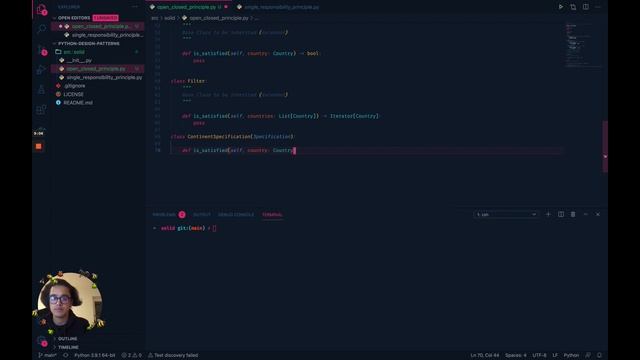
Task: Open open_closed_principle.py in the file tree
Action: pos(98,69)
